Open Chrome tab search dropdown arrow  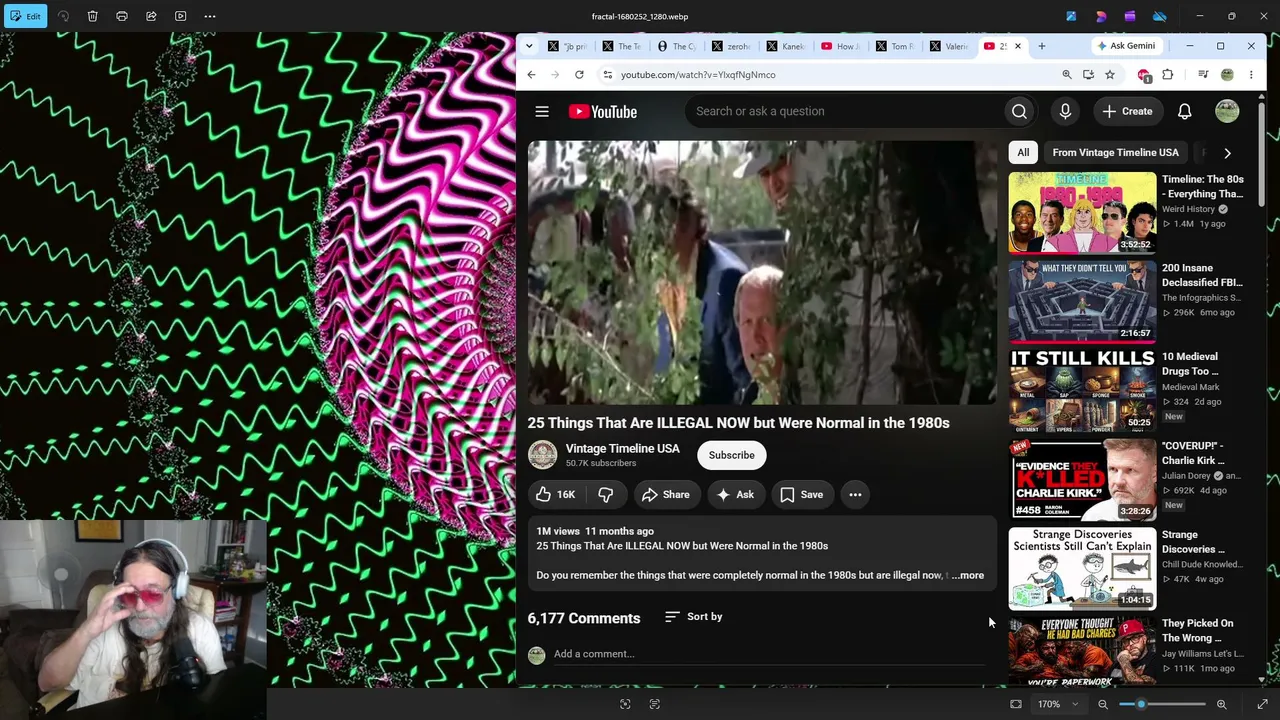[530, 46]
